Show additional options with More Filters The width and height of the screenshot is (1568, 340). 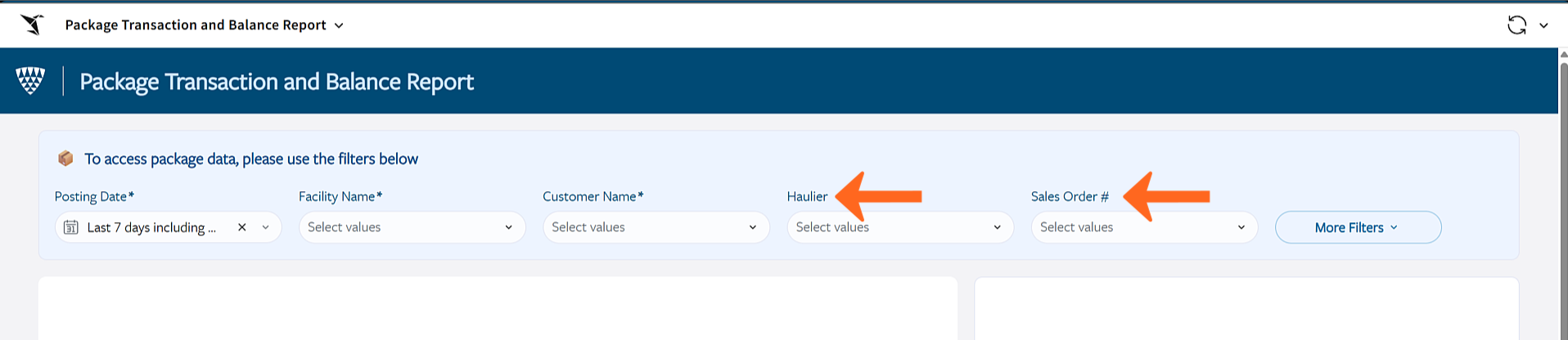tap(1358, 227)
